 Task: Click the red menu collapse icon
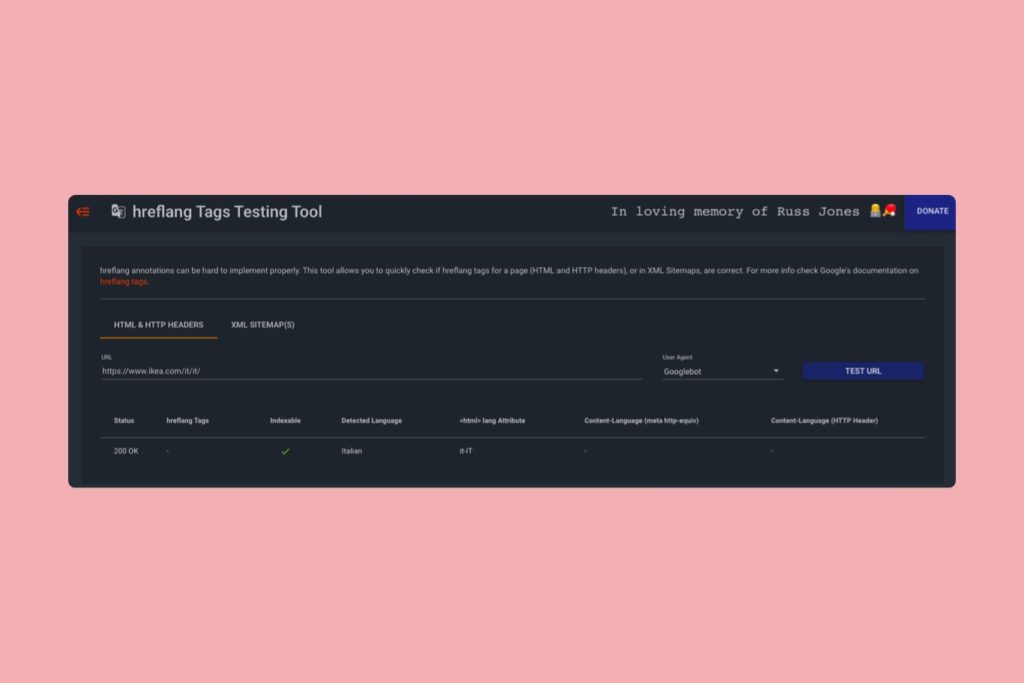pos(83,212)
